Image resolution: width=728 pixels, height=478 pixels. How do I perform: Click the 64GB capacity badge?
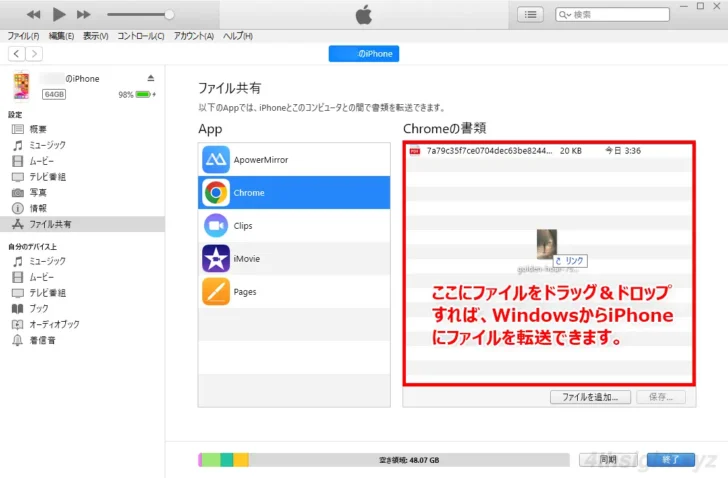pos(54,94)
